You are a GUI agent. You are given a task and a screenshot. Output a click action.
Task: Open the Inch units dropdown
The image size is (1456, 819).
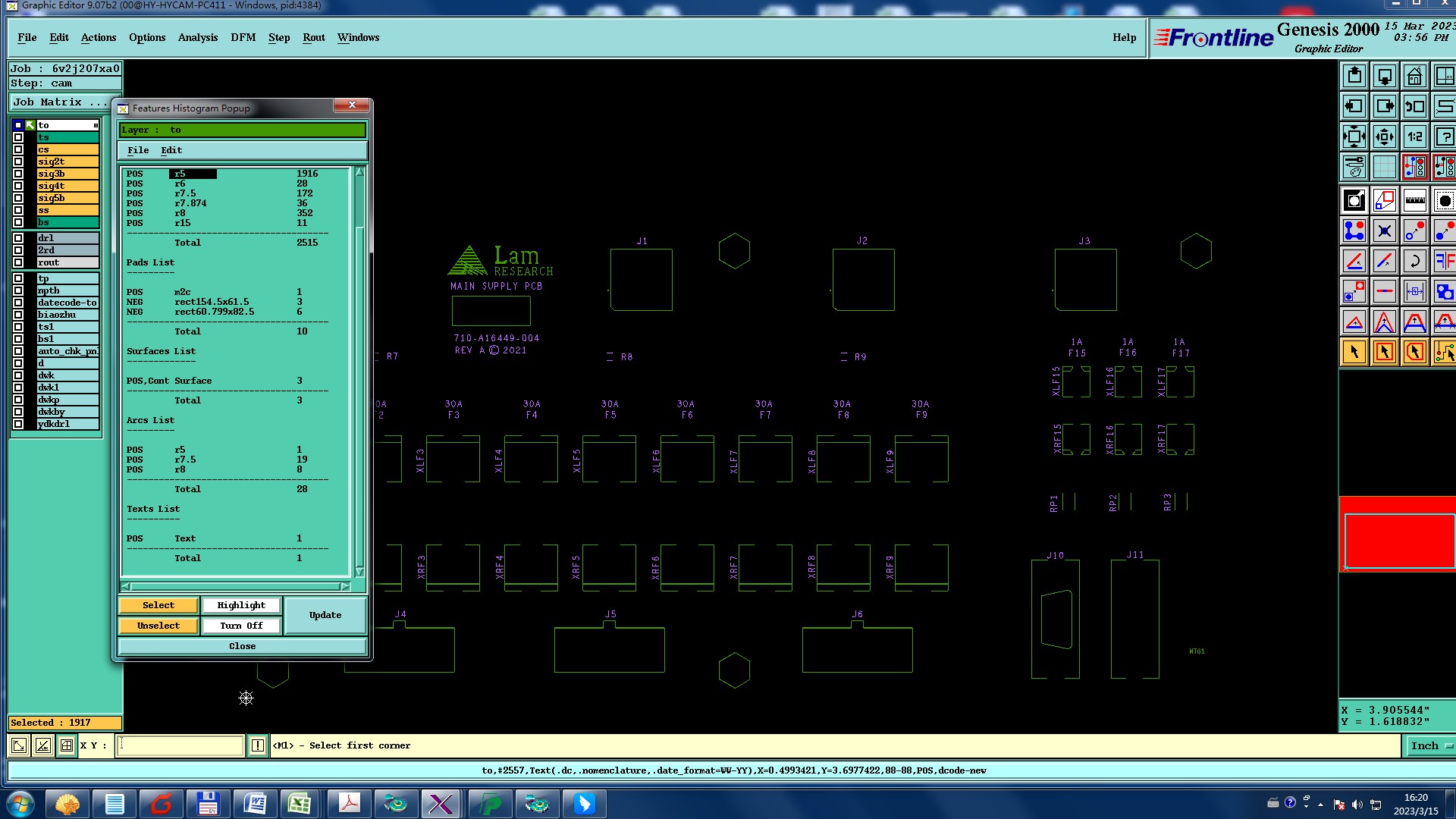1430,745
